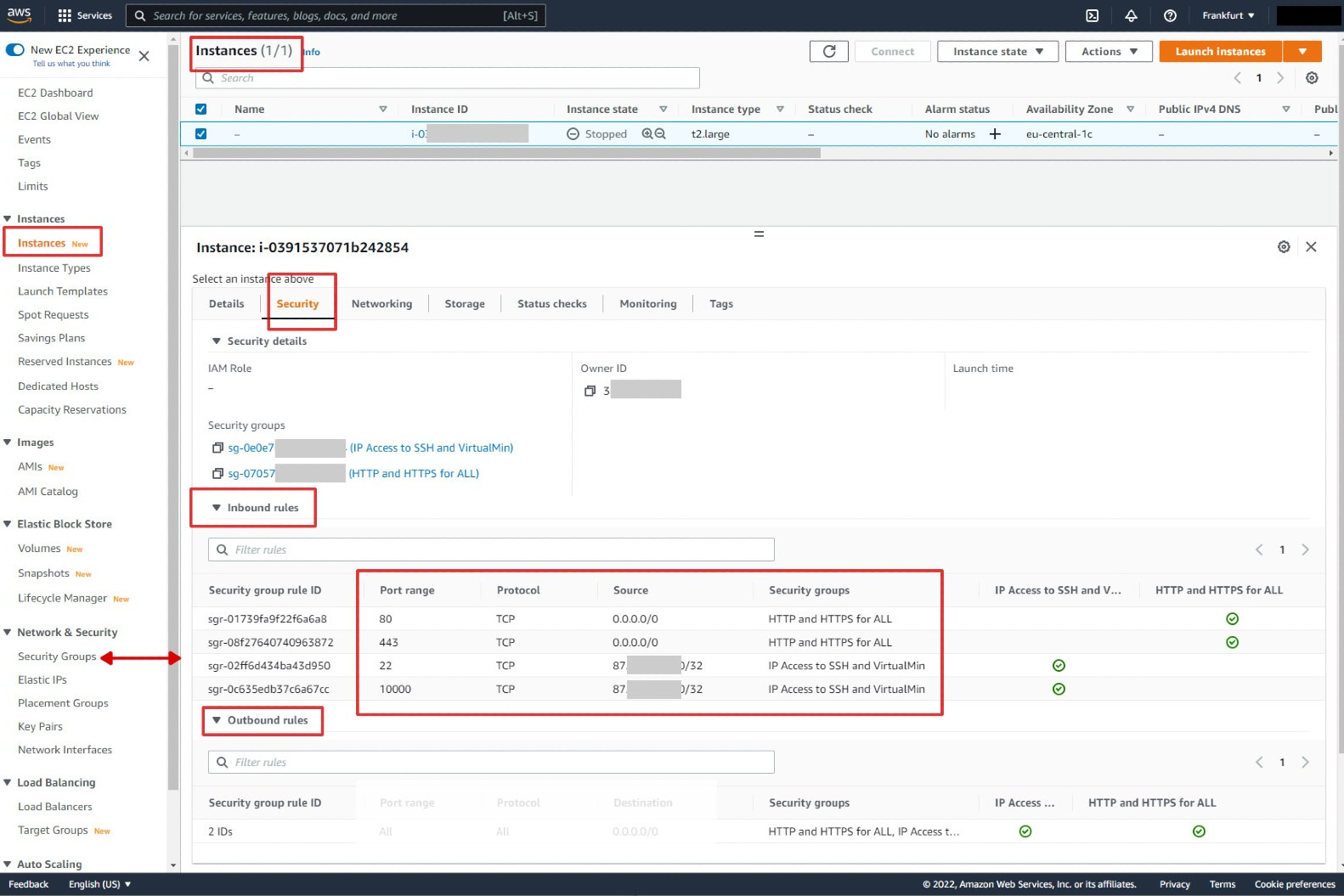
Task: Click zoom-in icon next to Stopped state
Action: (647, 133)
